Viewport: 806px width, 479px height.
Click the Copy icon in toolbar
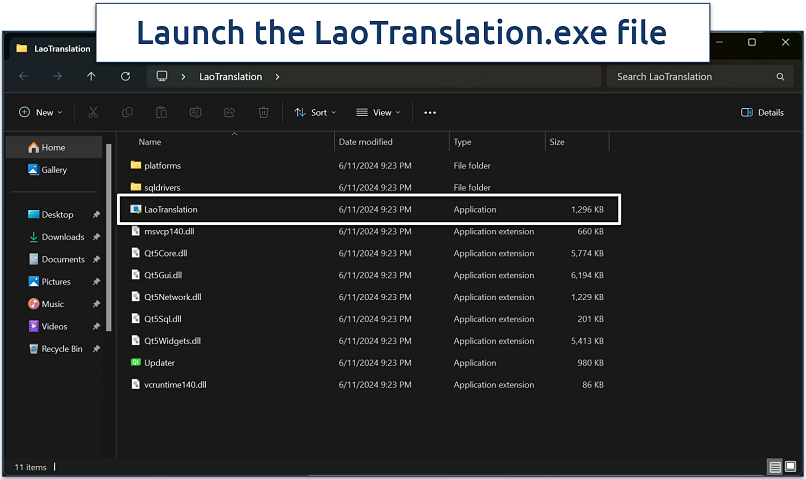(x=127, y=113)
